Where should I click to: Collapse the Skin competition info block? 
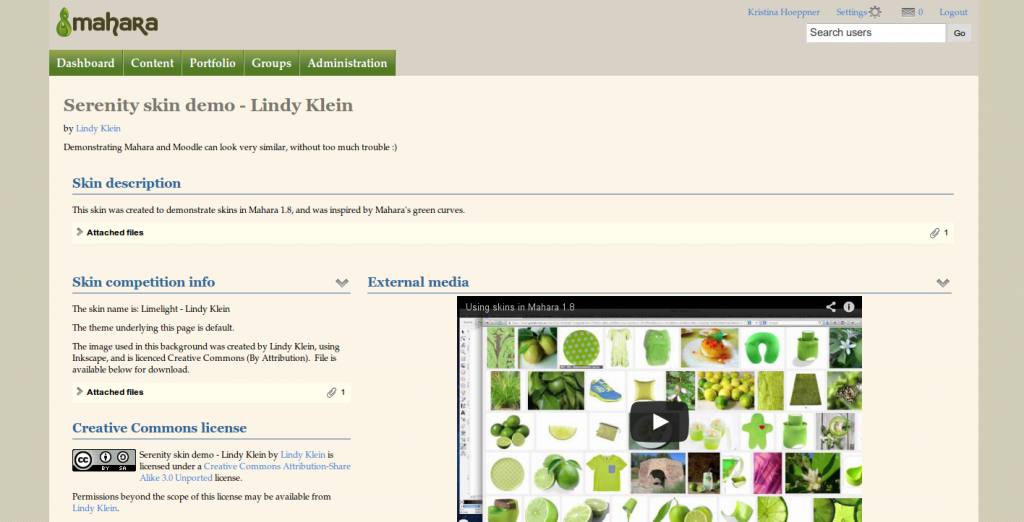coord(342,283)
